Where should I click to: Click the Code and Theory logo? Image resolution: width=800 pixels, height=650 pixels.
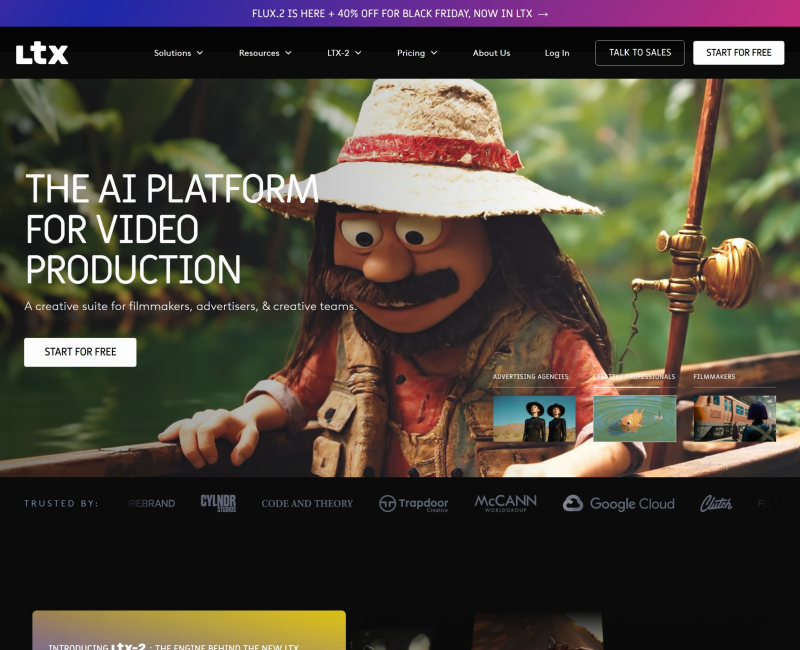307,504
